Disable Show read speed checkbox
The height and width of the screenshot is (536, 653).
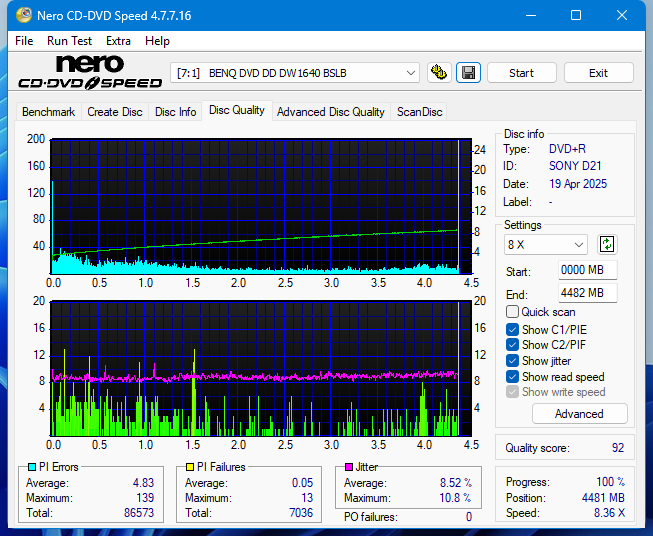click(512, 376)
